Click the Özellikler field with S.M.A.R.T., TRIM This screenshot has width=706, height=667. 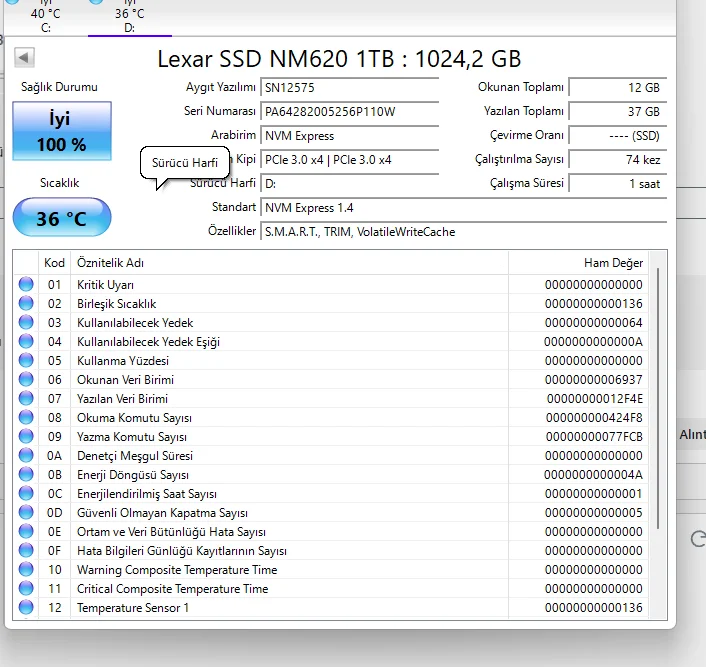click(x=463, y=232)
